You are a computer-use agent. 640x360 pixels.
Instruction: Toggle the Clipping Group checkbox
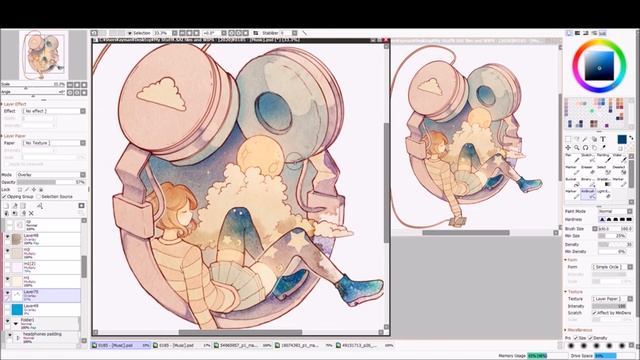[4, 197]
